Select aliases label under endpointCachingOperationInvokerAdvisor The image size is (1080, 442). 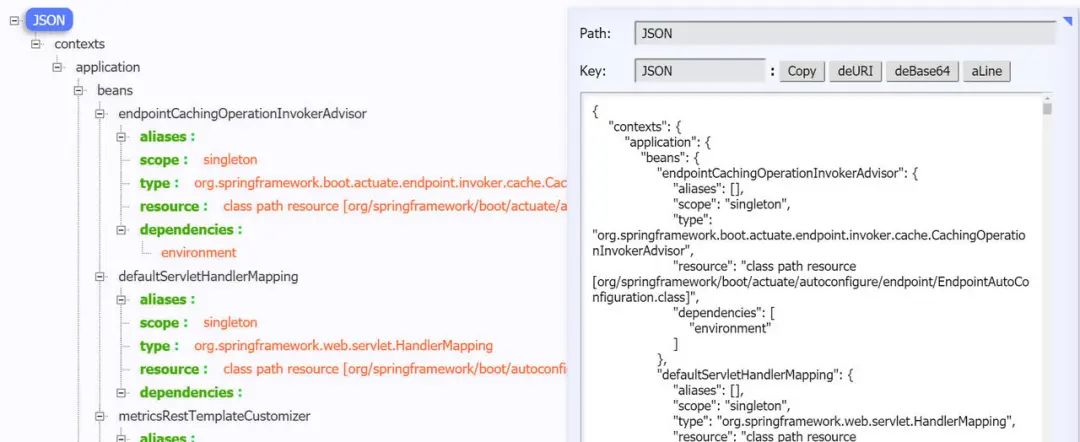point(167,137)
